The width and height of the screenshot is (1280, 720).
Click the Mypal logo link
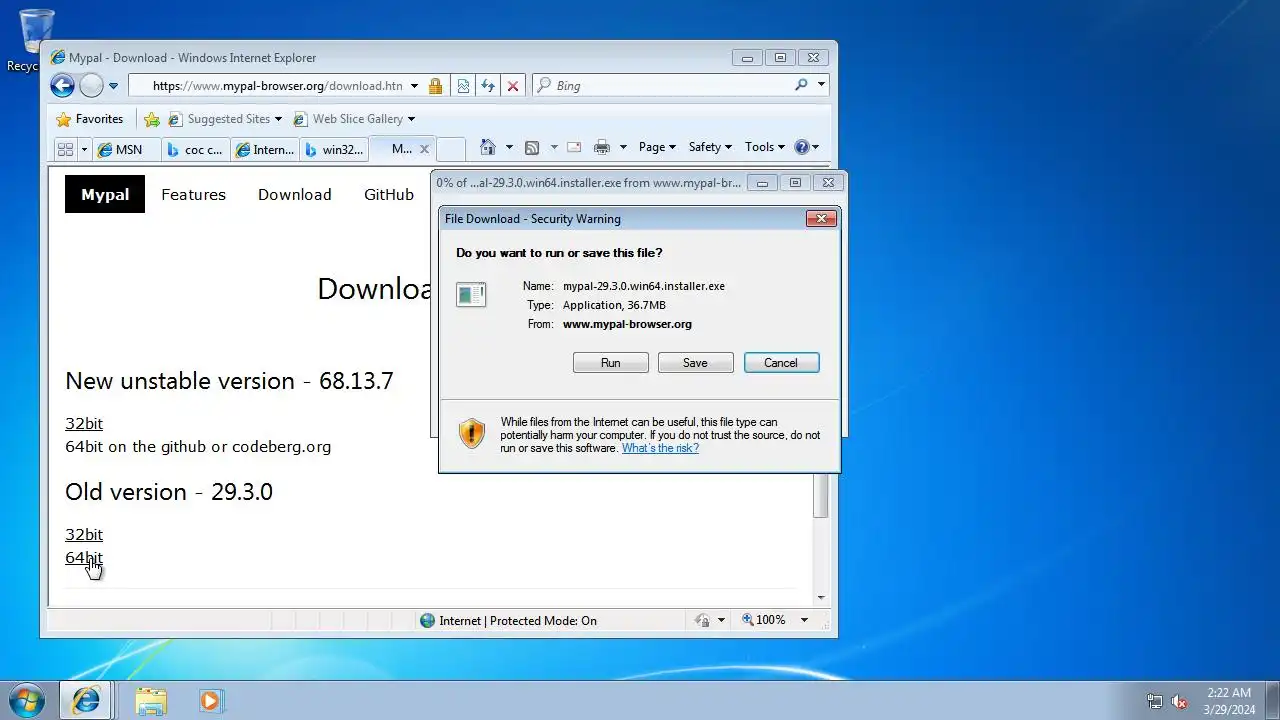[105, 194]
